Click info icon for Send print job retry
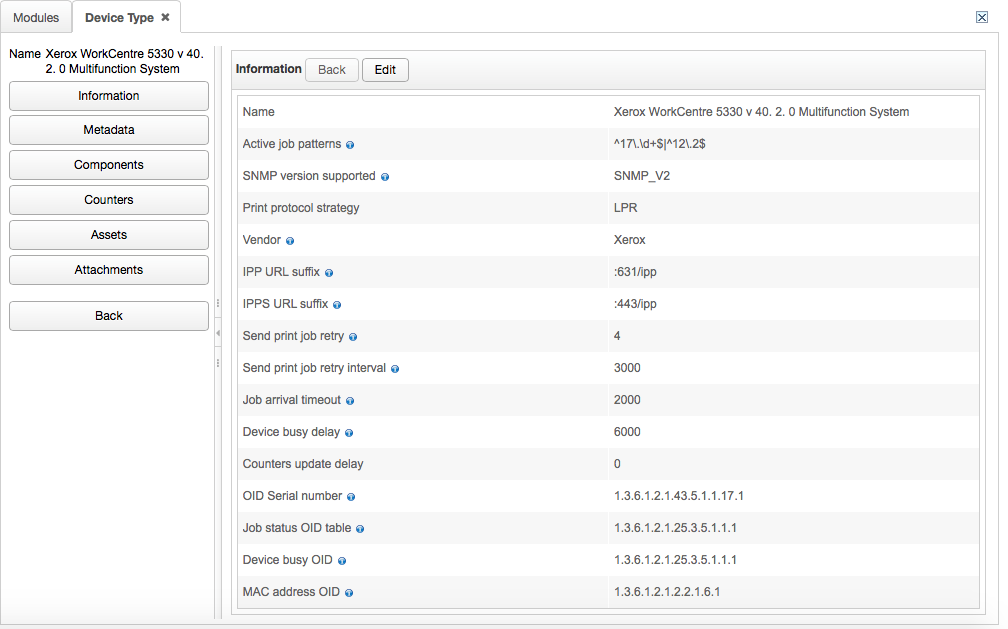The height and width of the screenshot is (629, 1008). coord(353,337)
